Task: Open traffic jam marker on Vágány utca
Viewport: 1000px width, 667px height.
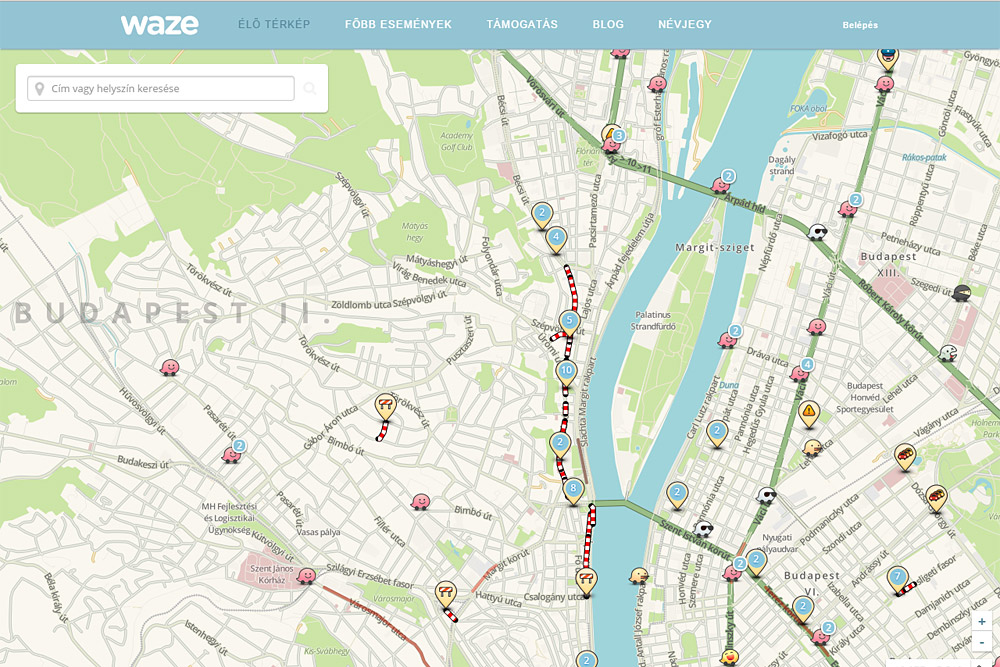Action: point(904,454)
